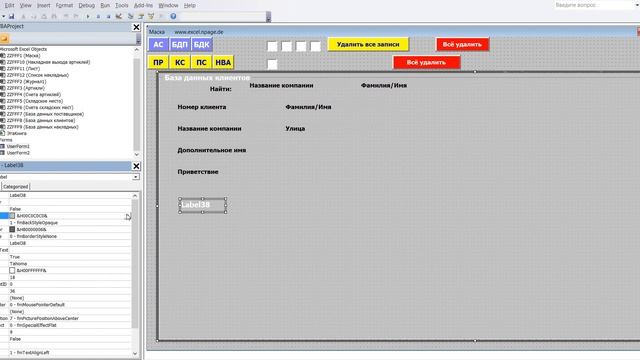Toggle Design Mode icon in the toolbar
640x360 pixels.
point(119,16)
